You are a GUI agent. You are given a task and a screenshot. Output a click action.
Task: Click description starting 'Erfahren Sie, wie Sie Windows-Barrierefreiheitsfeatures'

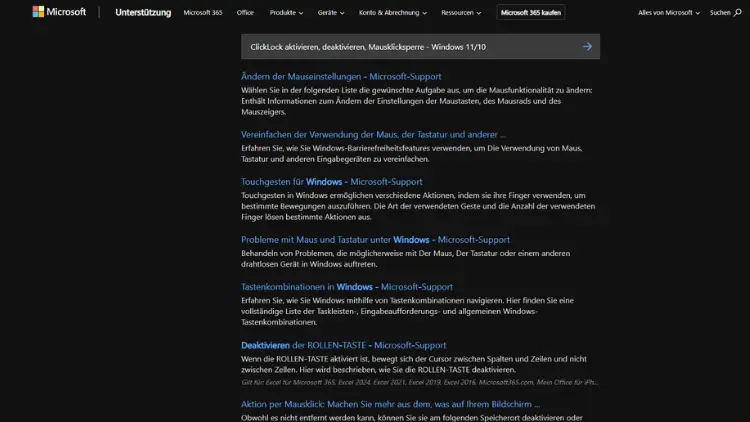click(411, 154)
